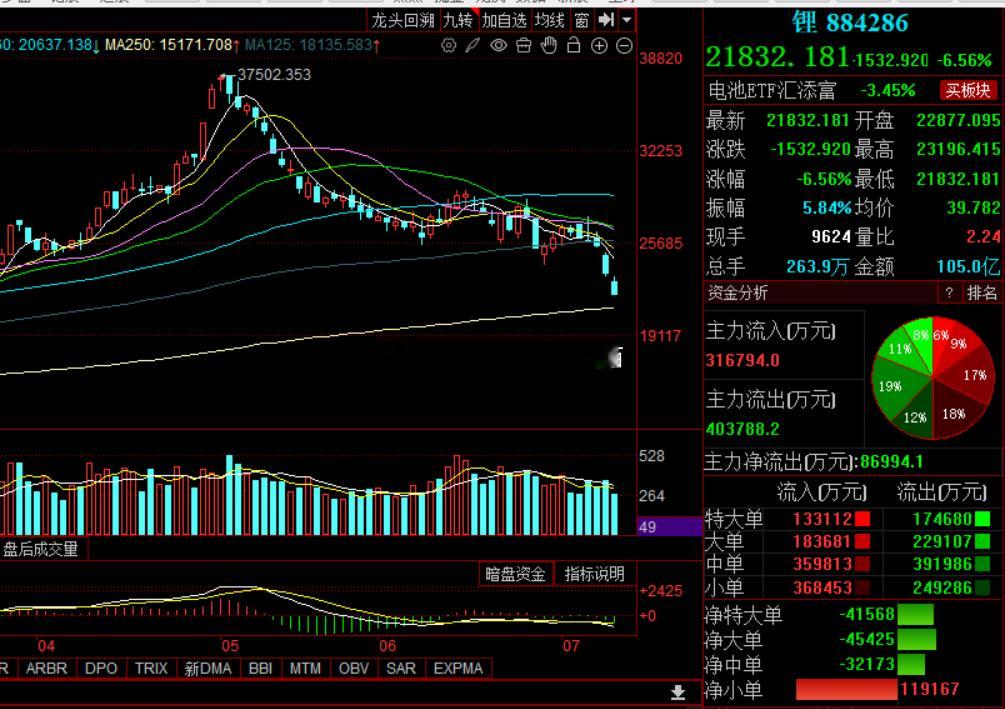Click the purple 49 volume axis marker
Image resolution: width=1005 pixels, height=709 pixels.
coord(670,527)
